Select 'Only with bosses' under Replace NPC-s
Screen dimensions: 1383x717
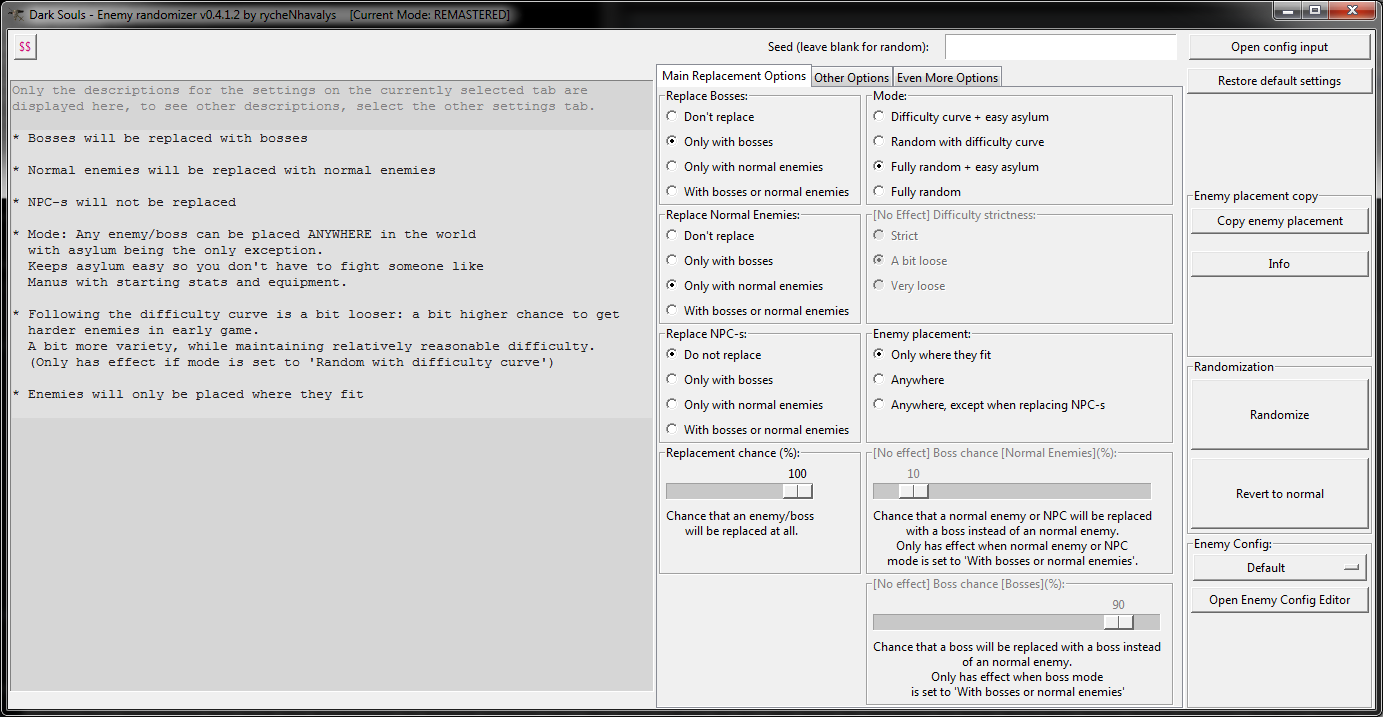click(x=719, y=380)
